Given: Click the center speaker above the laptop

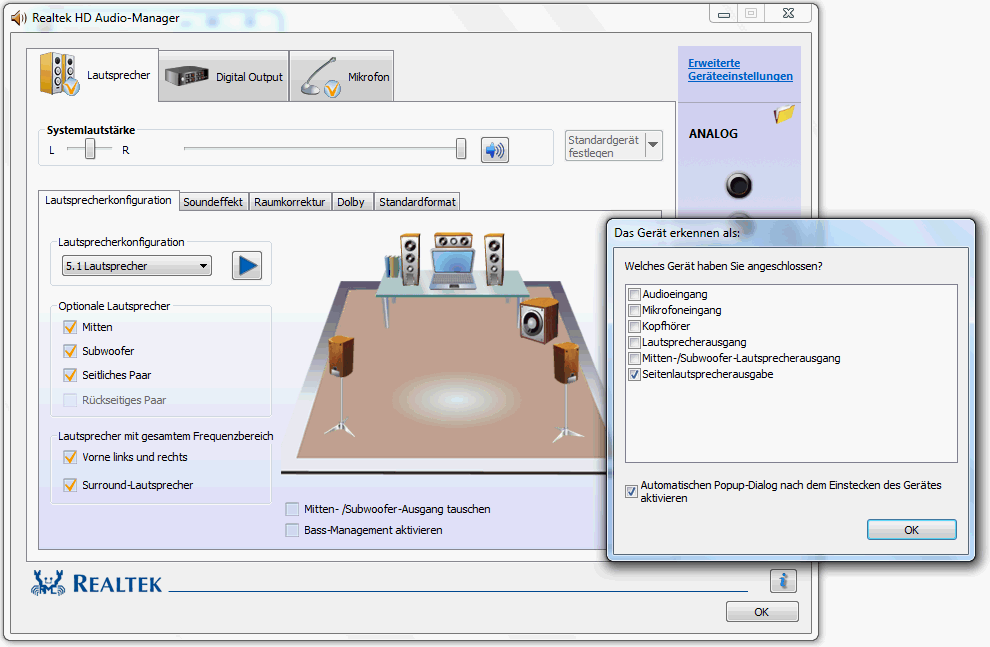Looking at the screenshot, I should 453,240.
